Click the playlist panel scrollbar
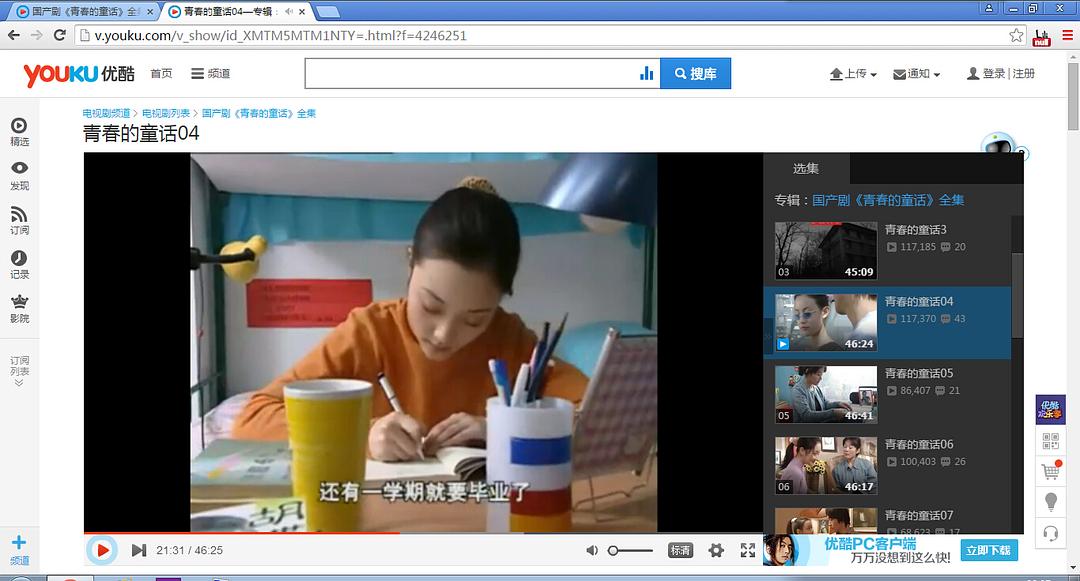The image size is (1080, 581). pyautogui.click(x=1017, y=295)
